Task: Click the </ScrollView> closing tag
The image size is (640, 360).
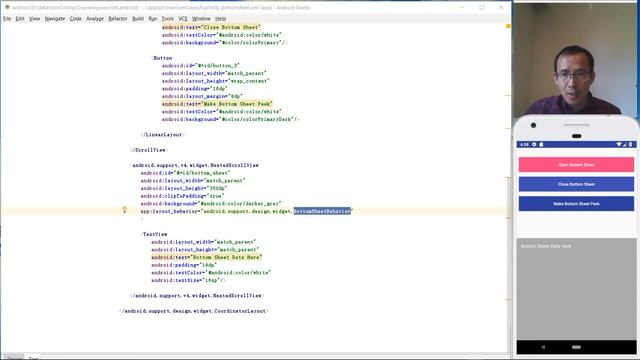Action: 149,150
